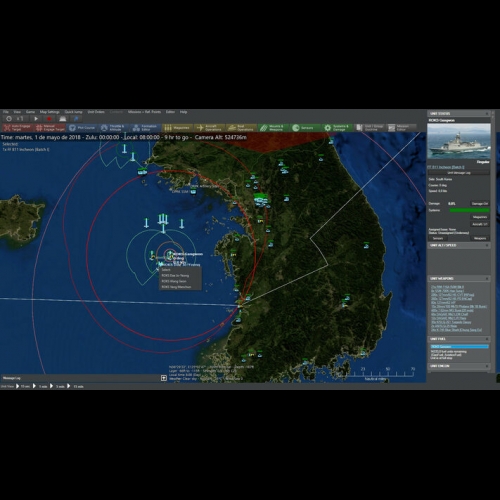Image resolution: width=500 pixels, height=500 pixels.
Task: Click the time compression clock icon
Action: 9,119
